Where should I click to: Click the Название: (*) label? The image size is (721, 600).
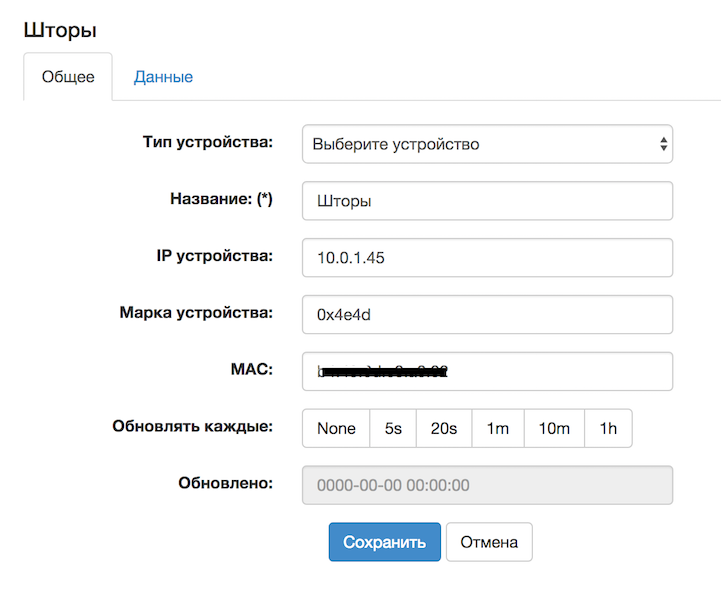point(222,199)
